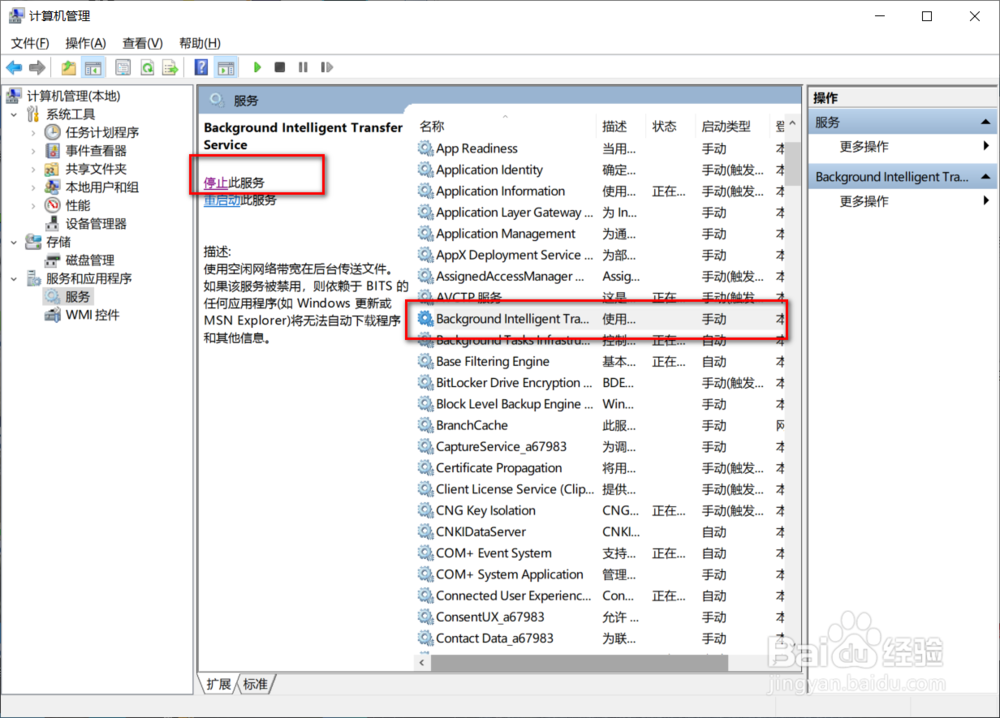Click the scroll-left arrow of services list

pos(422,663)
